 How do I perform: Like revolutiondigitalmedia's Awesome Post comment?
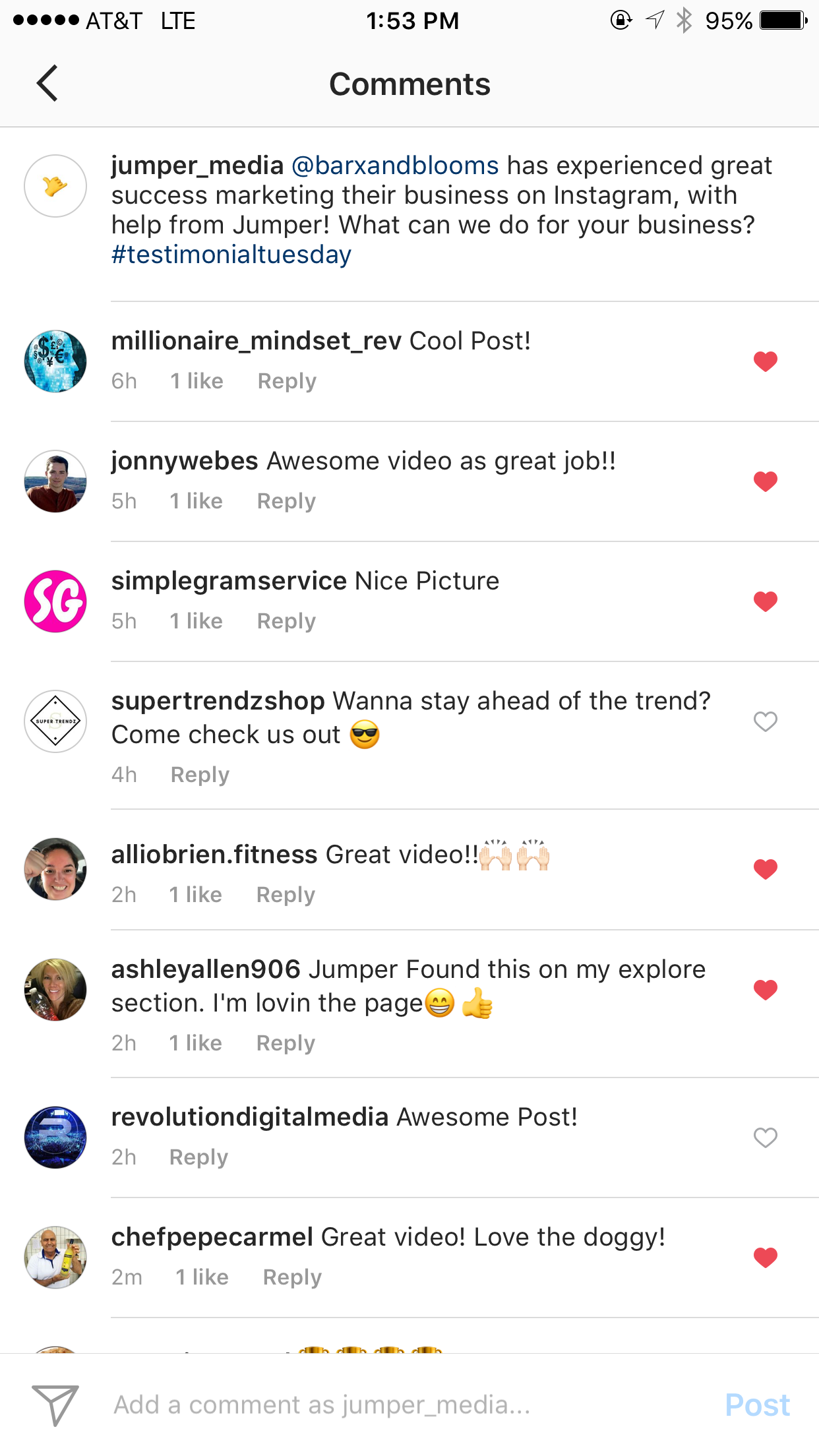[766, 1137]
